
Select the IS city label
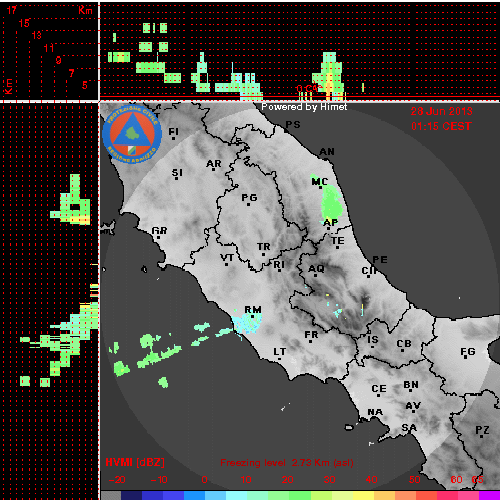[373, 340]
